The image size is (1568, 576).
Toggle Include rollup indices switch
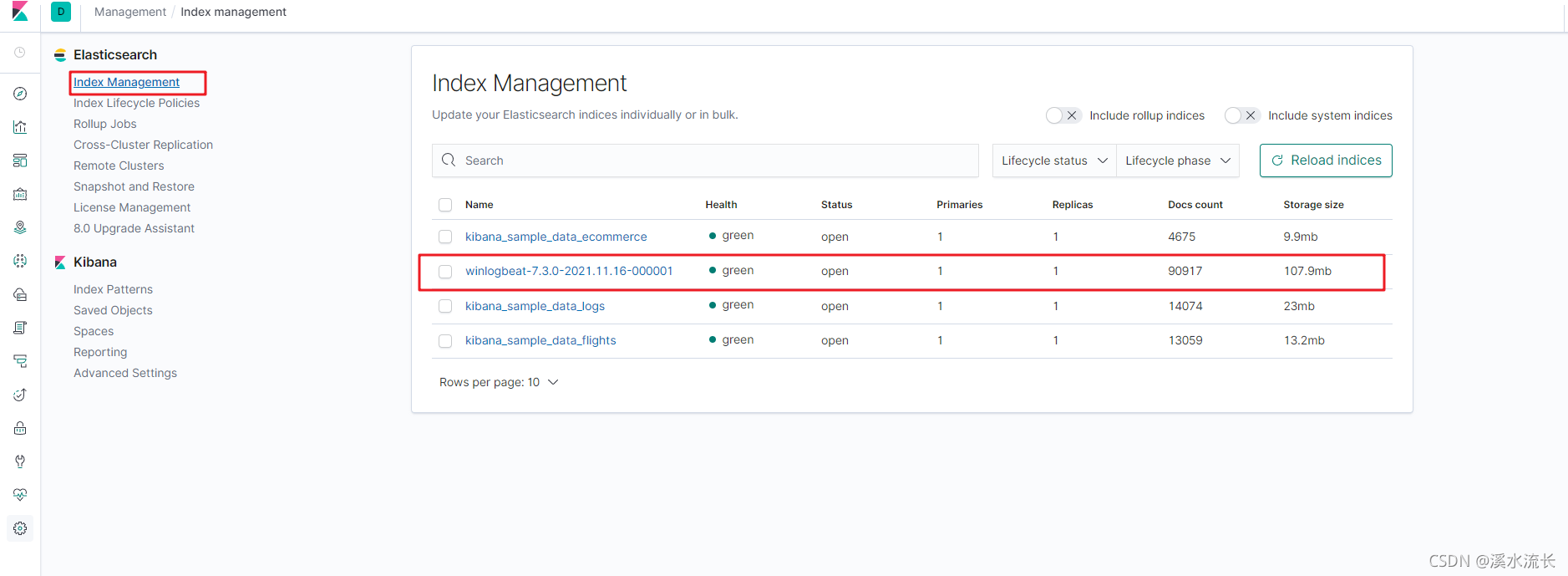coord(1063,115)
